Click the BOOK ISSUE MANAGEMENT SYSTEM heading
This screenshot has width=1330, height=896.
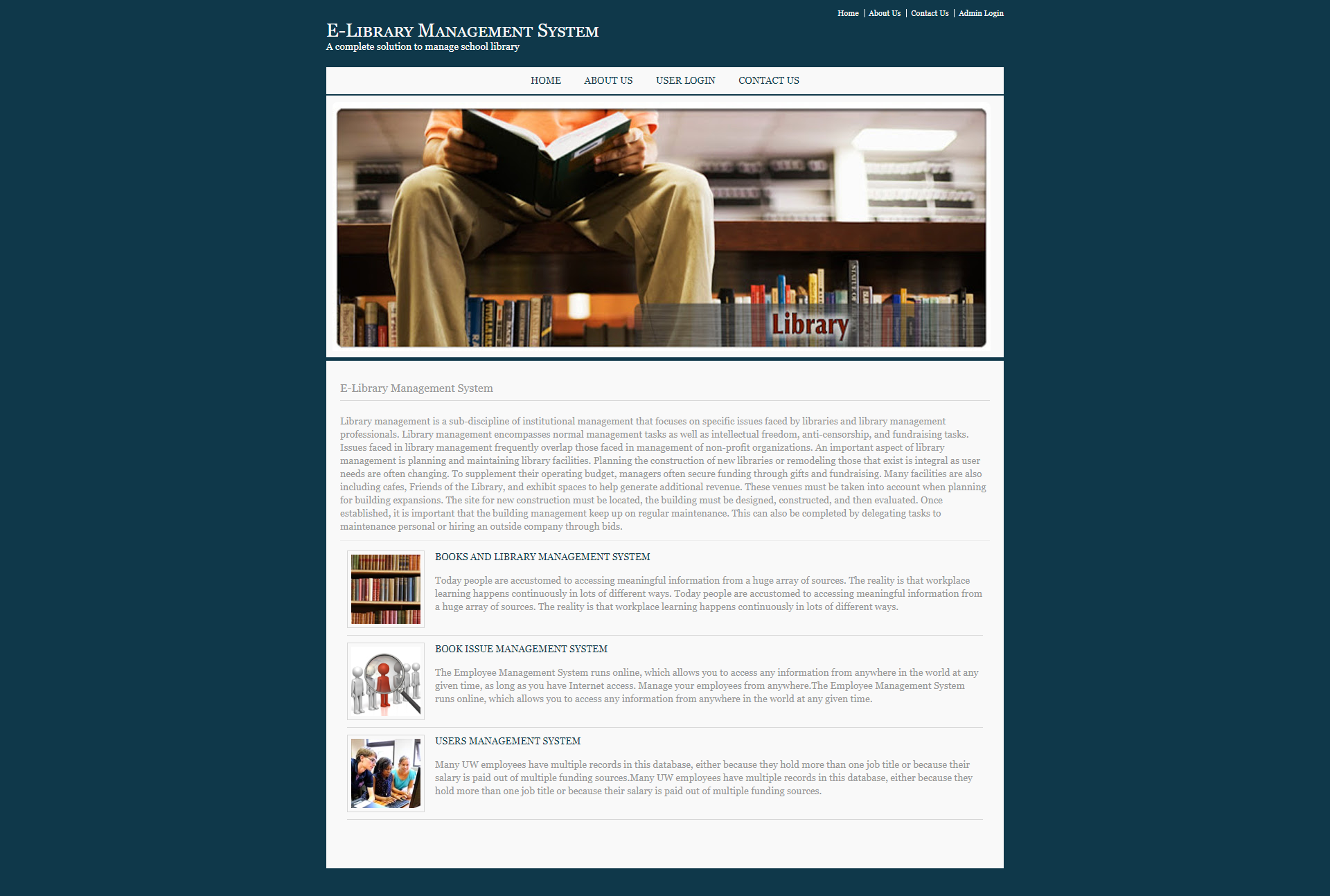tap(521, 648)
